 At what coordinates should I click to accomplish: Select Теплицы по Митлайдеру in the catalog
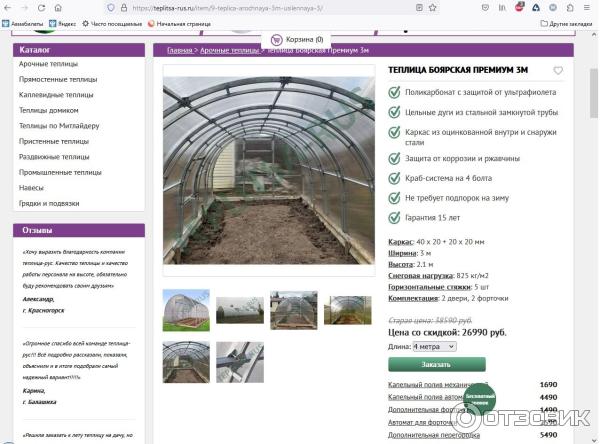coord(59,126)
